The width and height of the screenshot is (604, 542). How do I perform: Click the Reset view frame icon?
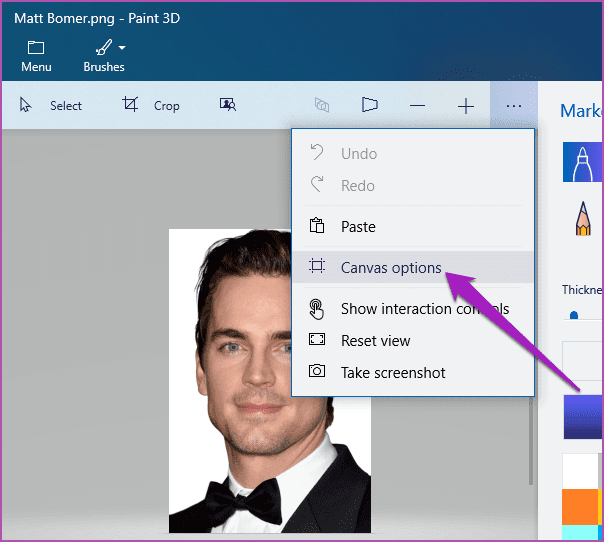tap(317, 339)
